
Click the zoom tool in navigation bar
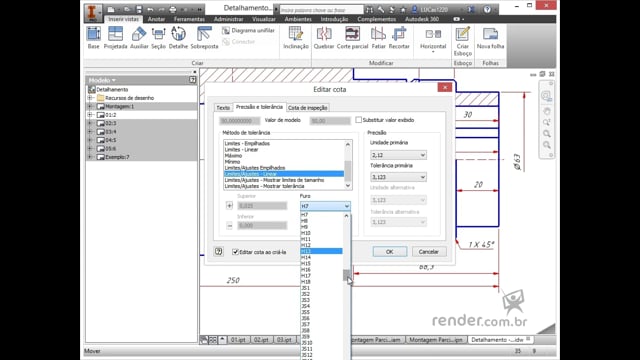547,122
